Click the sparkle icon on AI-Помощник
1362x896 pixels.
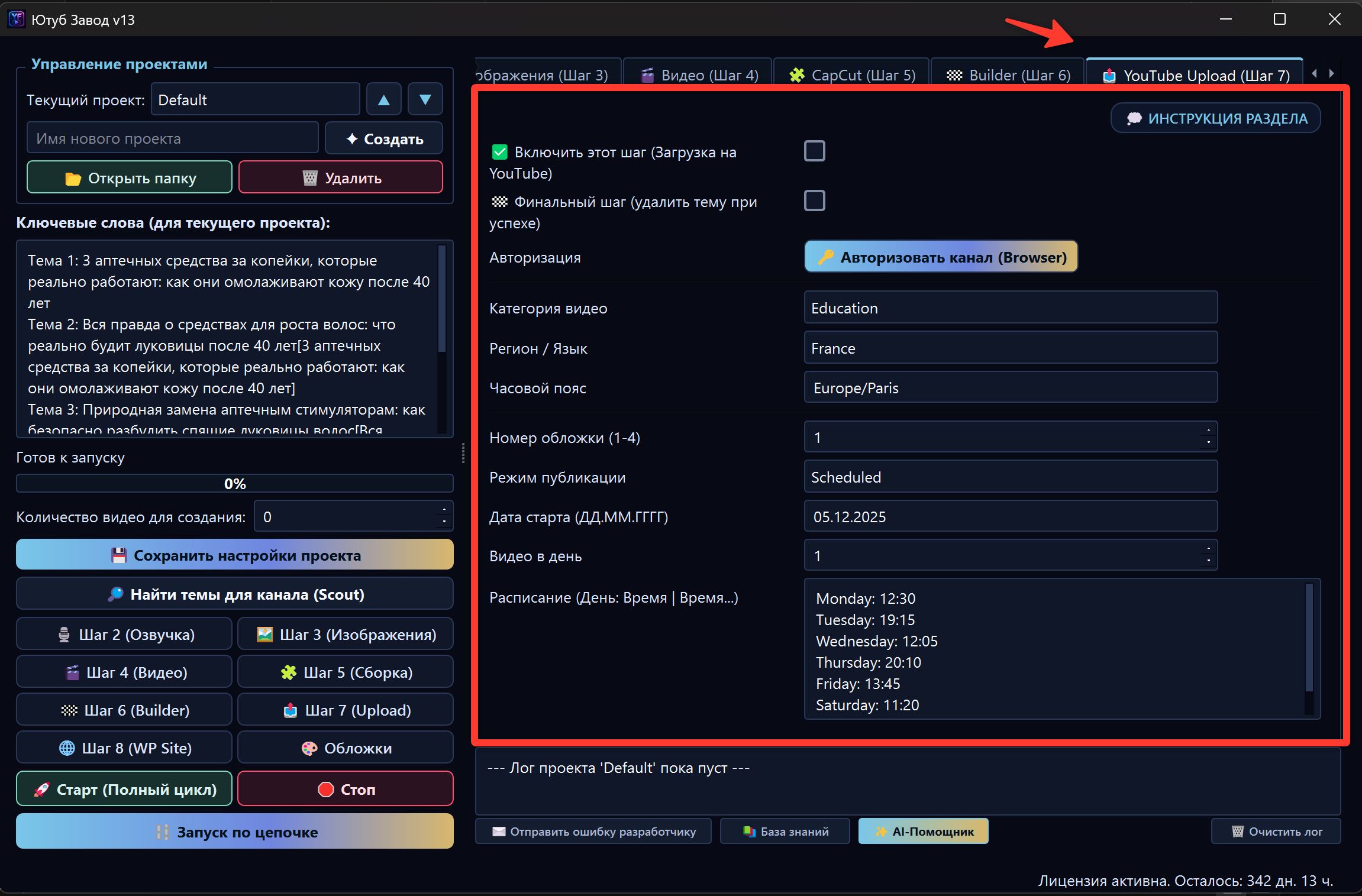[x=881, y=832]
